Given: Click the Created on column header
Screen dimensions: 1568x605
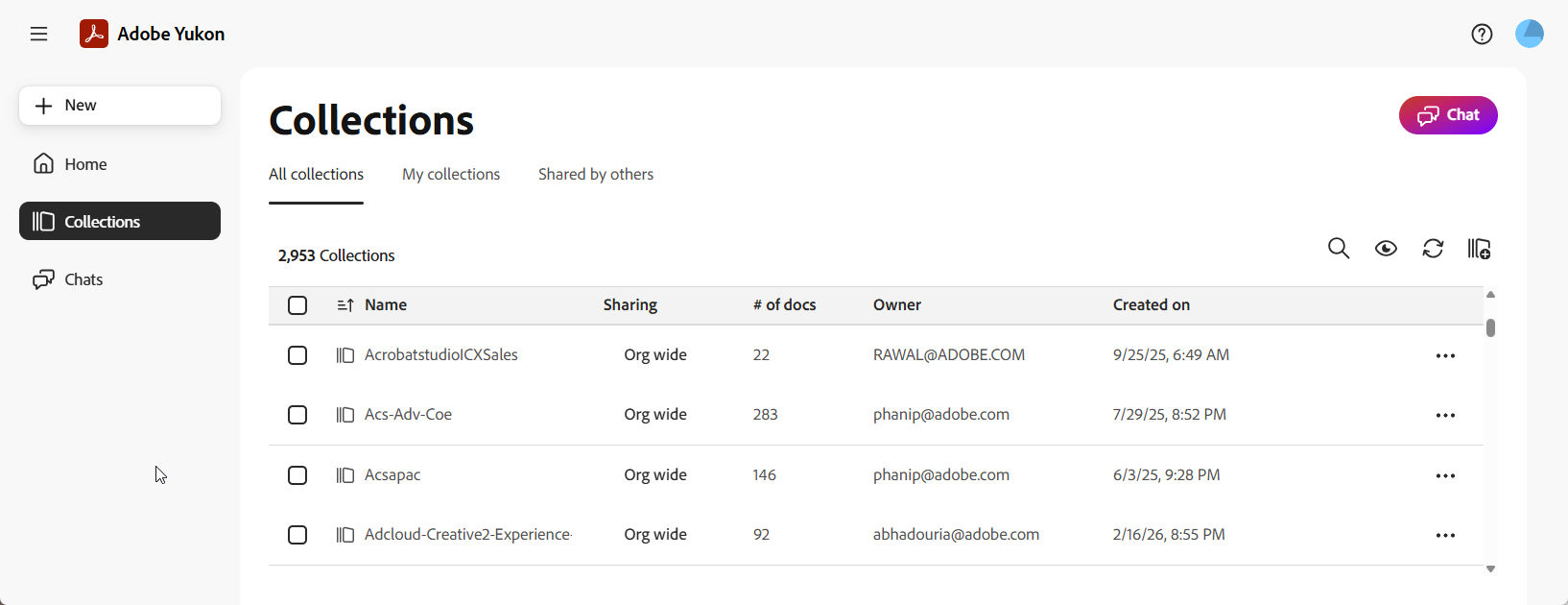Looking at the screenshot, I should 1152,305.
